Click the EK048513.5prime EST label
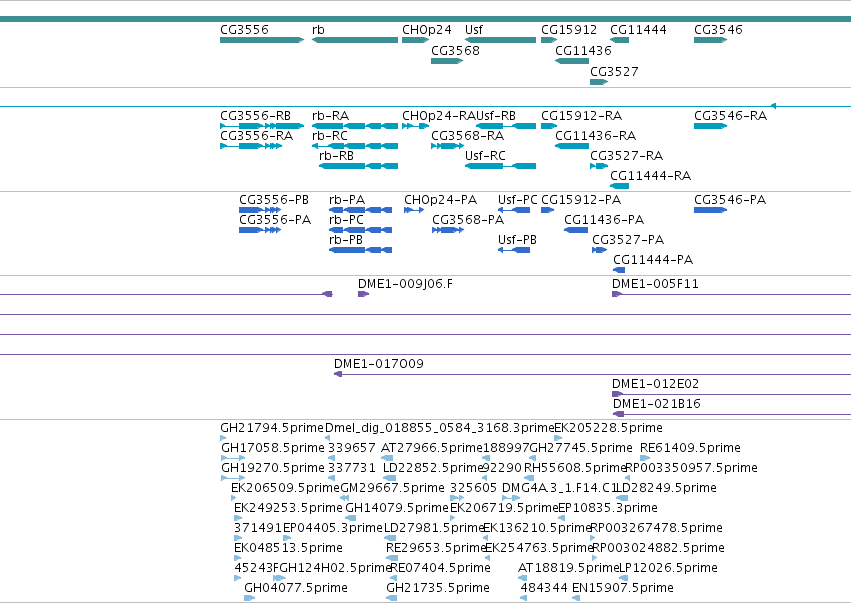This screenshot has width=851, height=603. coord(288,548)
